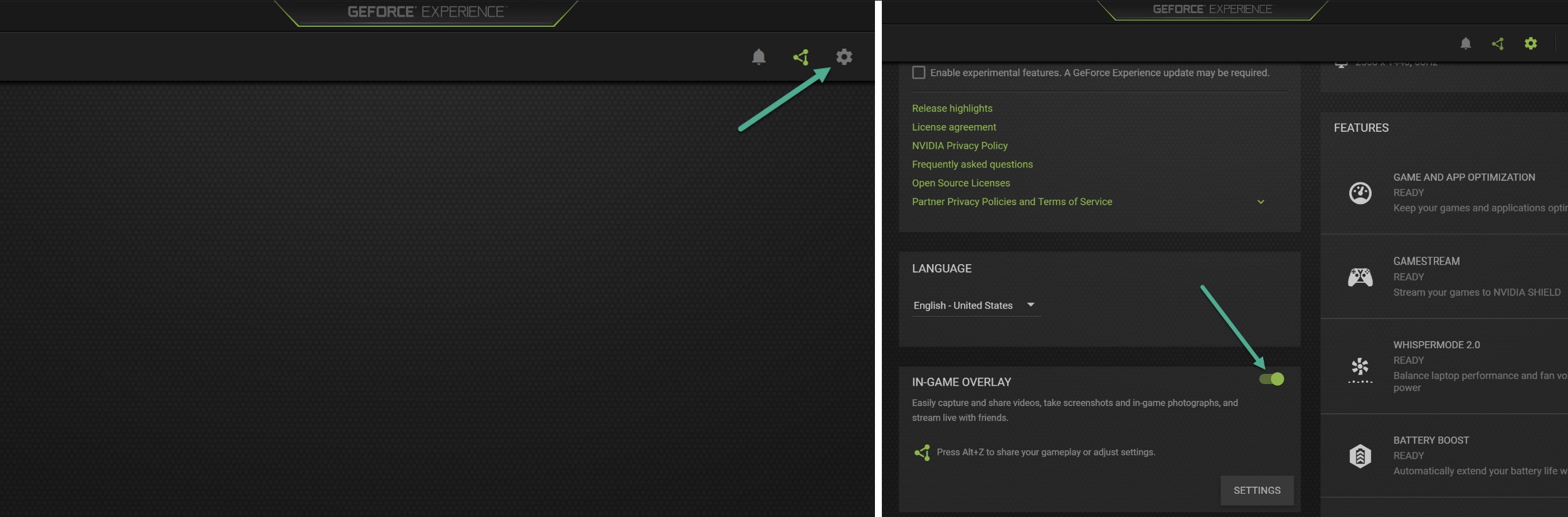Open share overlay icon in left window
The image size is (1568, 517).
tap(801, 57)
